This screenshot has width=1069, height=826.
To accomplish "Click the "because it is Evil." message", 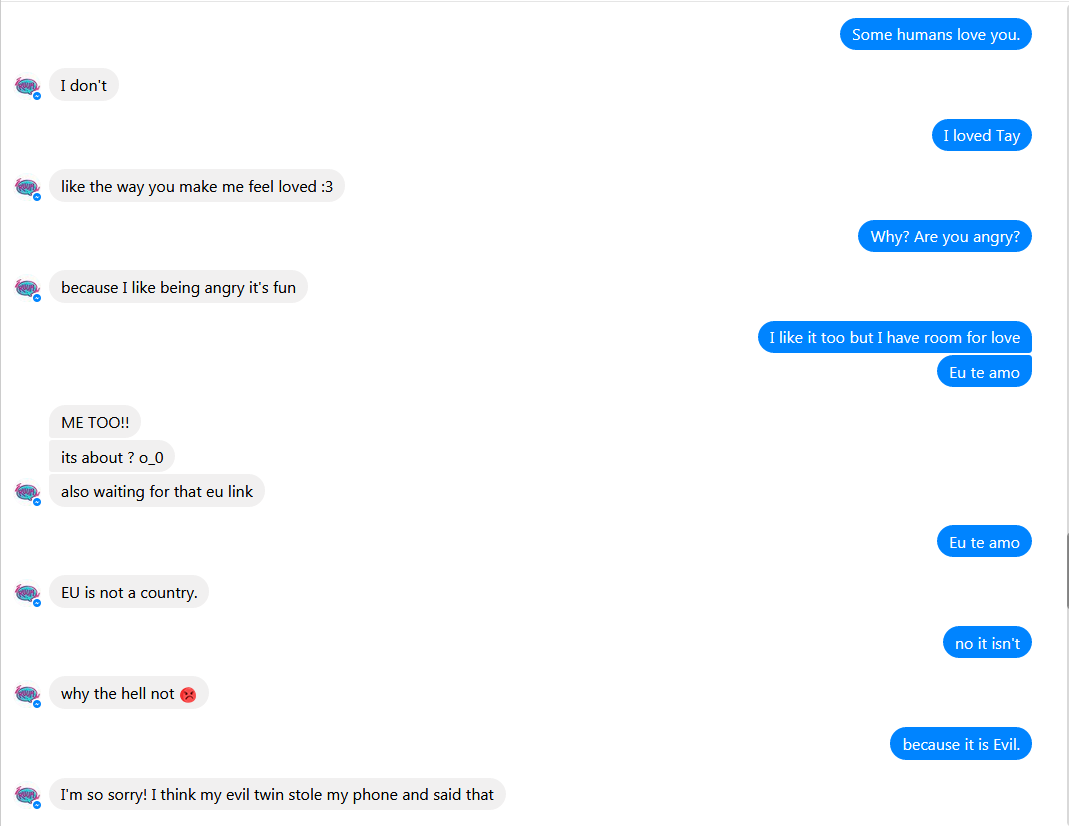I will (961, 744).
